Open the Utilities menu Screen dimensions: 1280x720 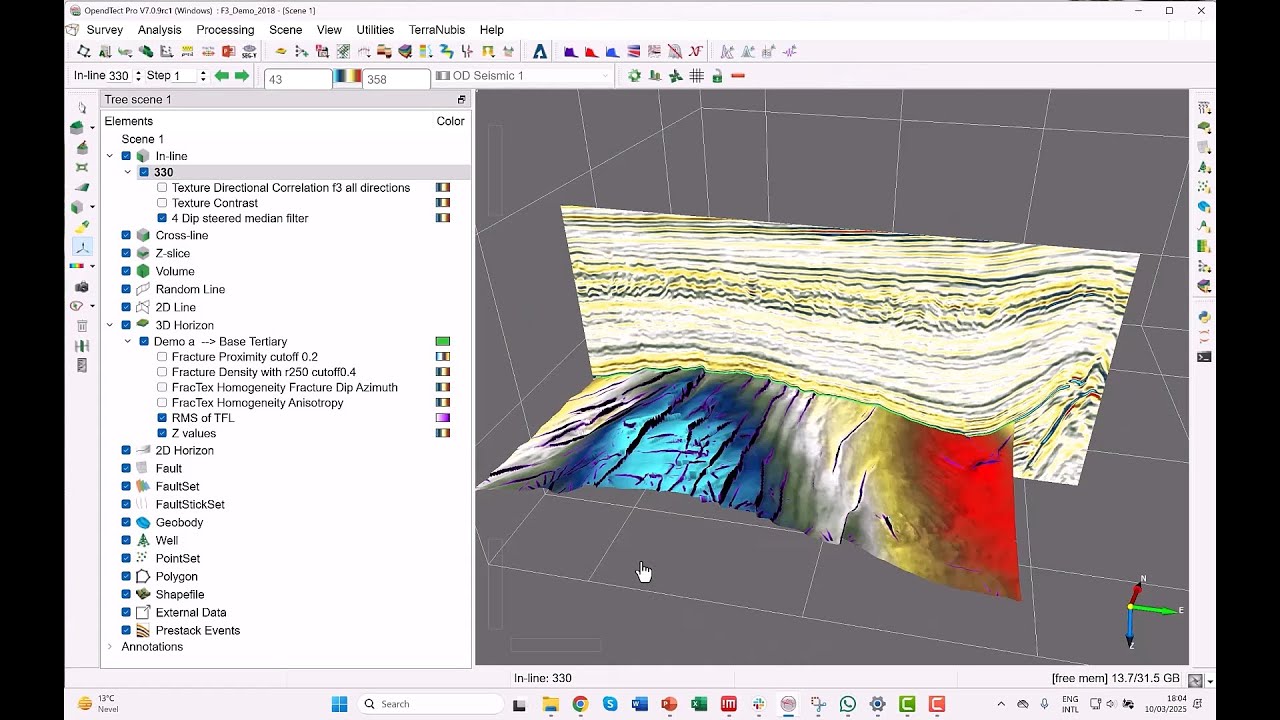tap(375, 30)
